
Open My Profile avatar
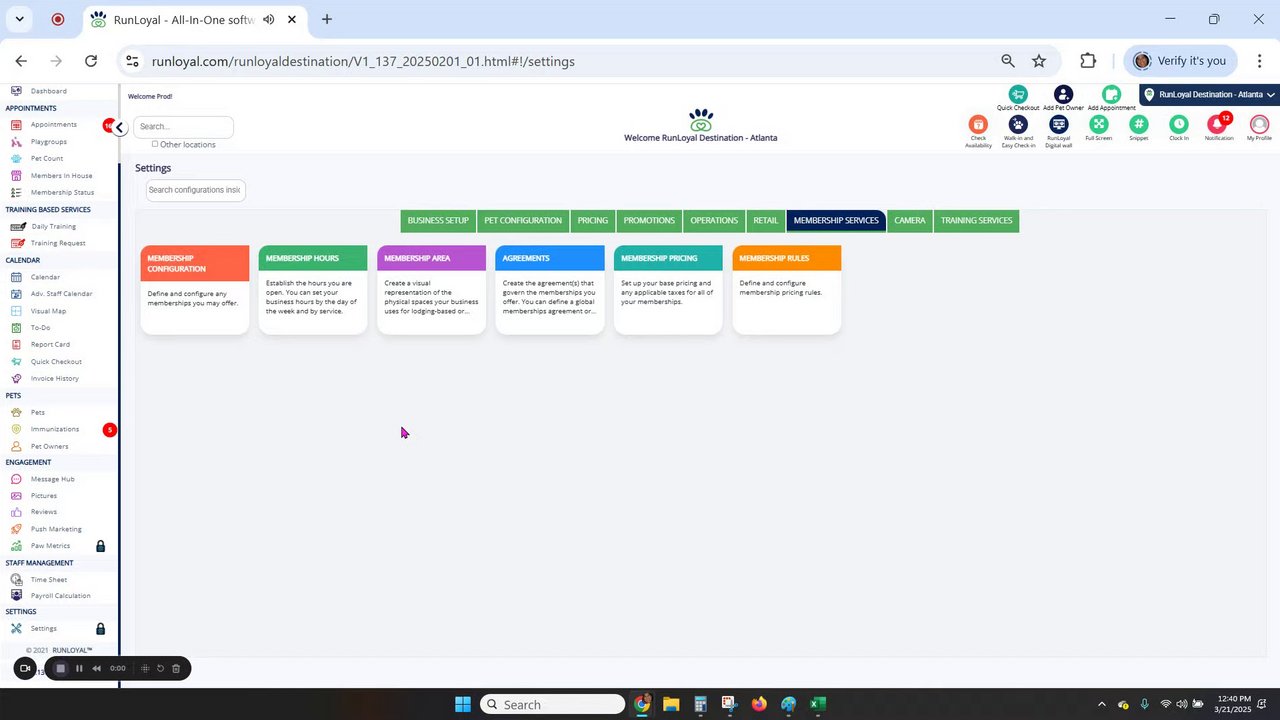coord(1259,124)
